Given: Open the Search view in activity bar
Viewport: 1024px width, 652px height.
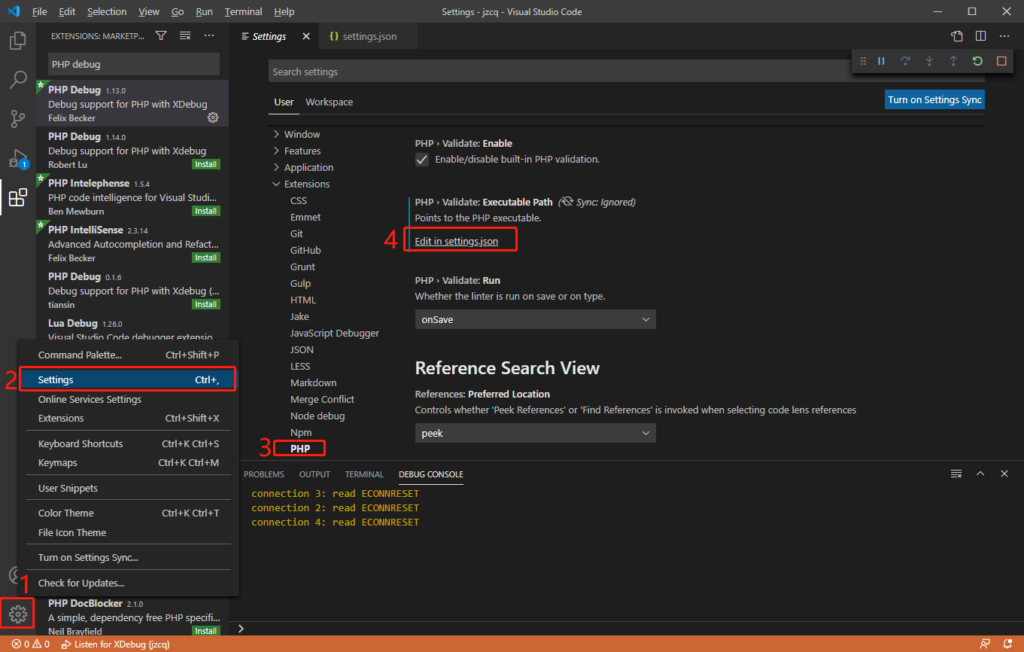Looking at the screenshot, I should pyautogui.click(x=18, y=80).
